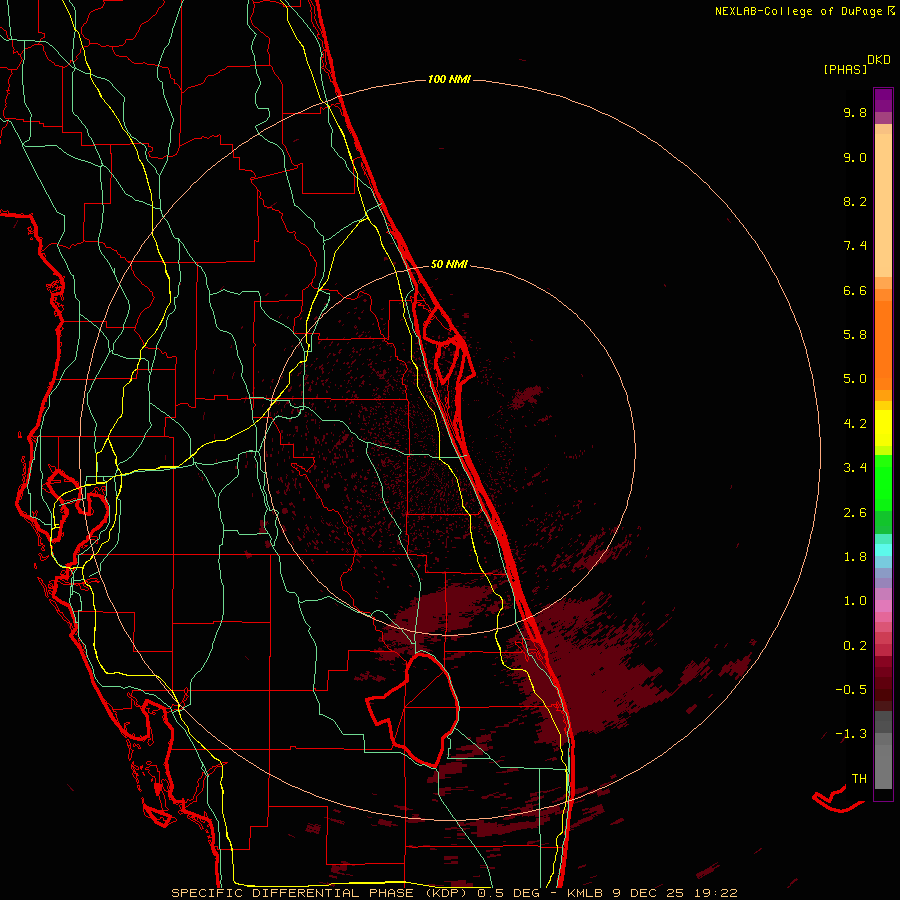Viewport: 900px width, 900px height.
Task: Pick the gray band at the legend bottom
Action: 883,767
